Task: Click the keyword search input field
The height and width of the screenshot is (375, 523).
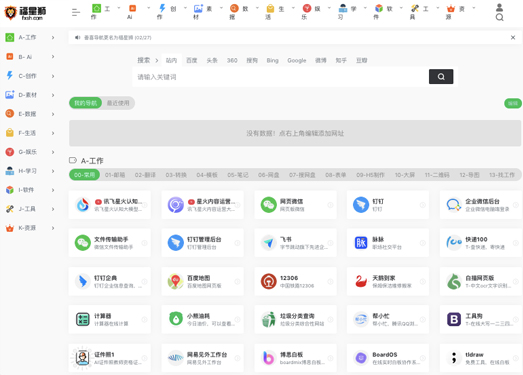Action: (280, 77)
